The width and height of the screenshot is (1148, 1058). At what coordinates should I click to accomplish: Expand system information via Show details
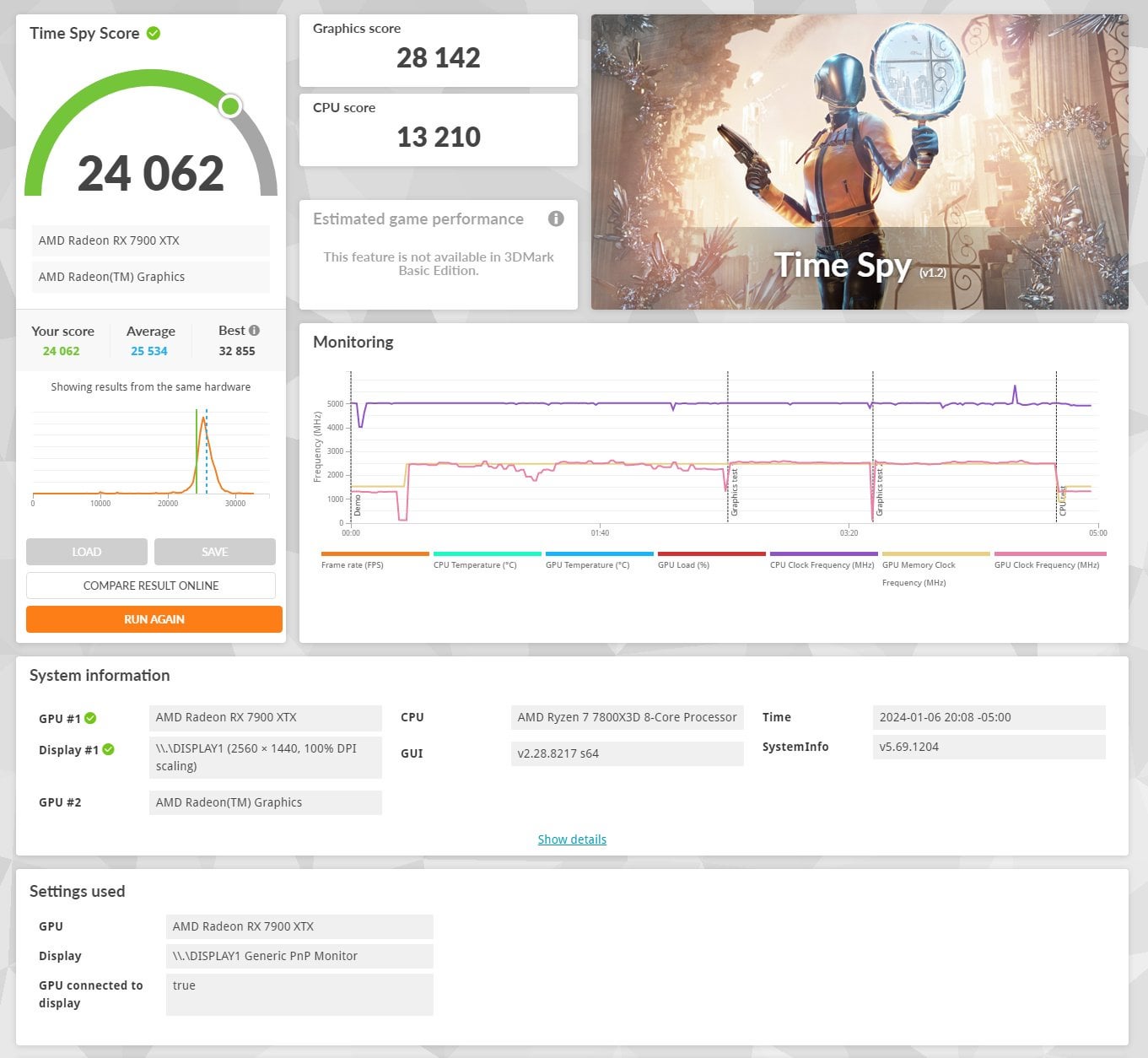(572, 839)
